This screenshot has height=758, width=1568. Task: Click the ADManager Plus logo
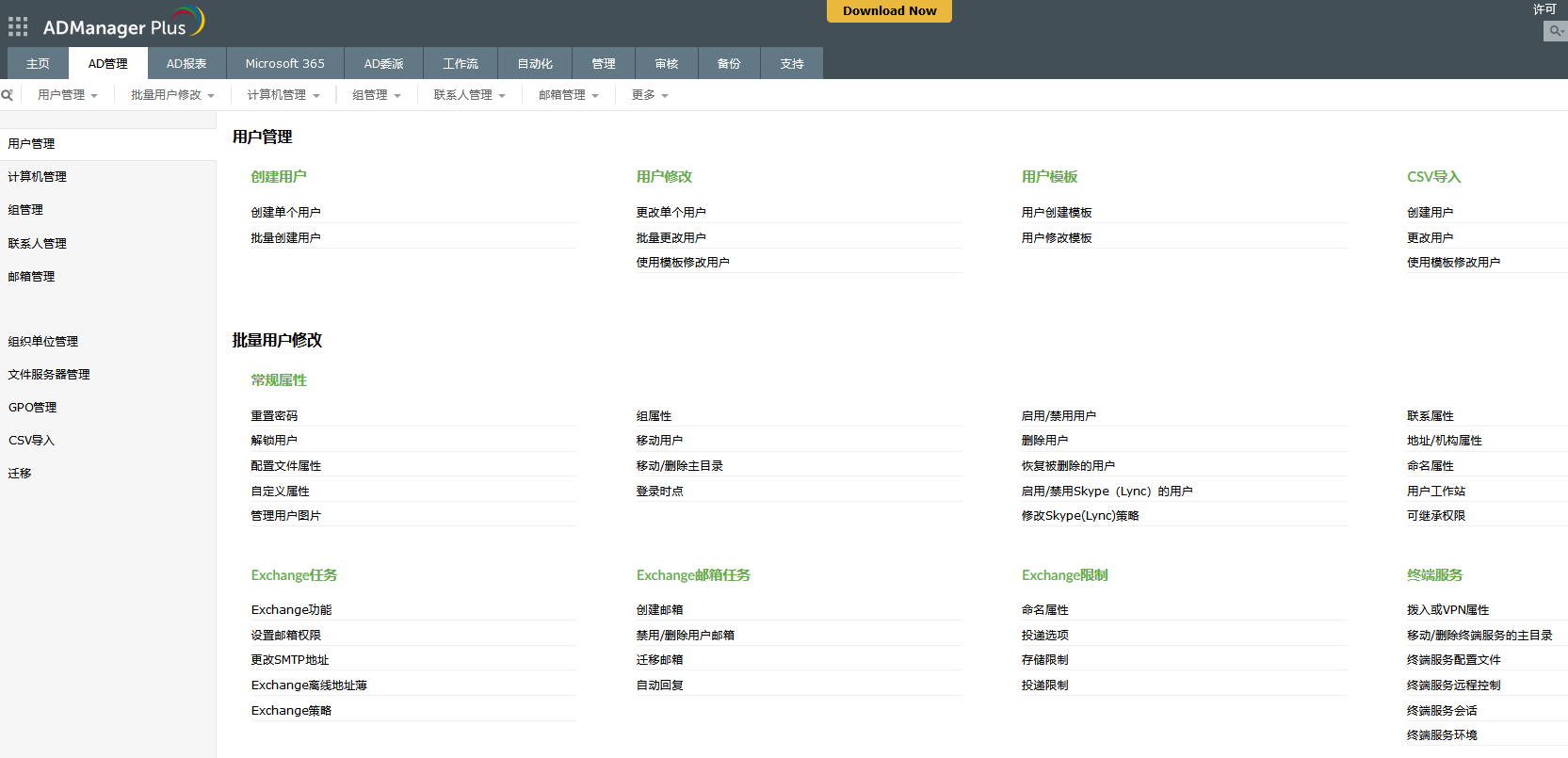pyautogui.click(x=122, y=24)
